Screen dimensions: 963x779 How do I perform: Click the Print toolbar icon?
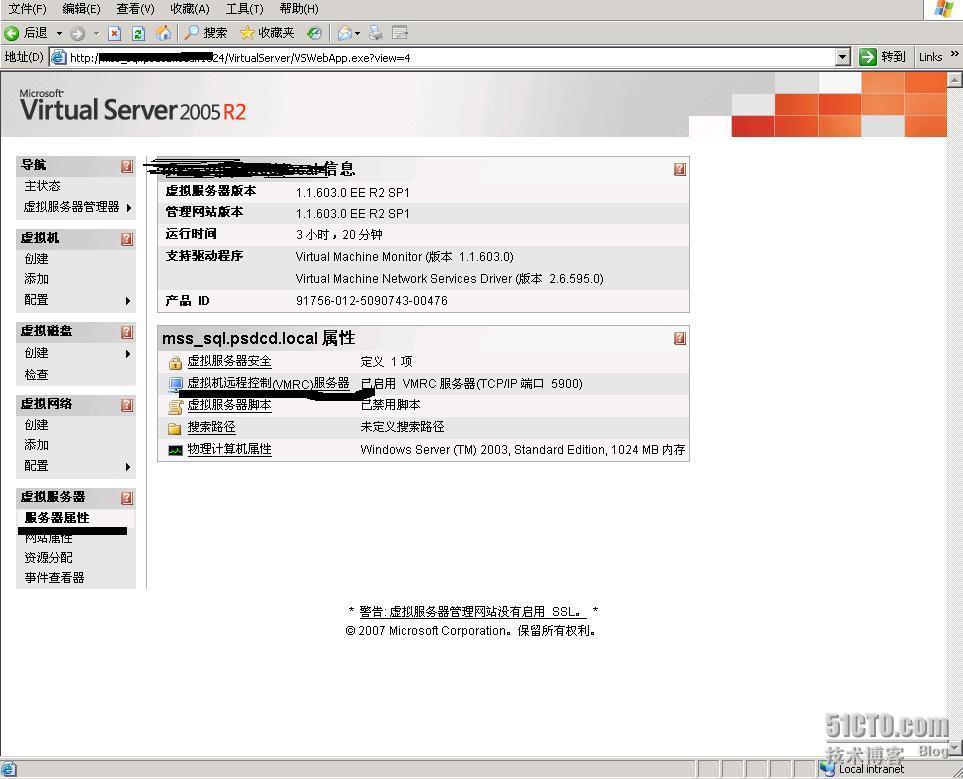point(375,33)
